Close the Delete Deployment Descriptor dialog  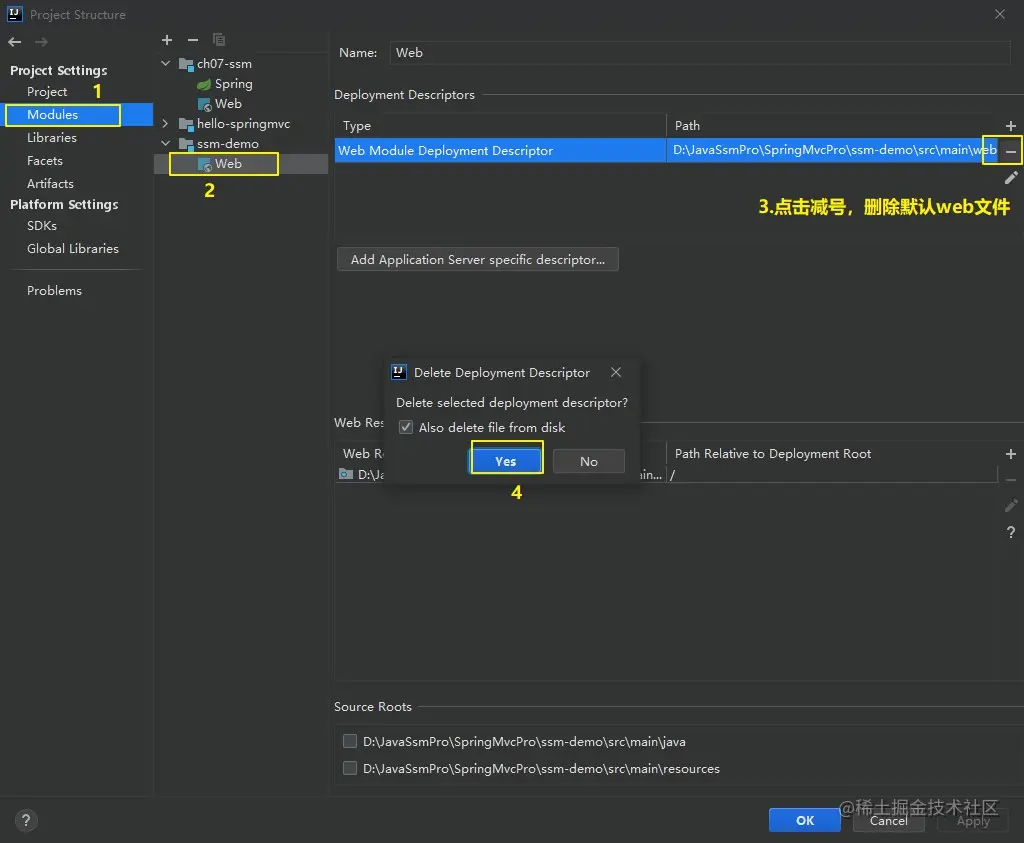click(616, 372)
